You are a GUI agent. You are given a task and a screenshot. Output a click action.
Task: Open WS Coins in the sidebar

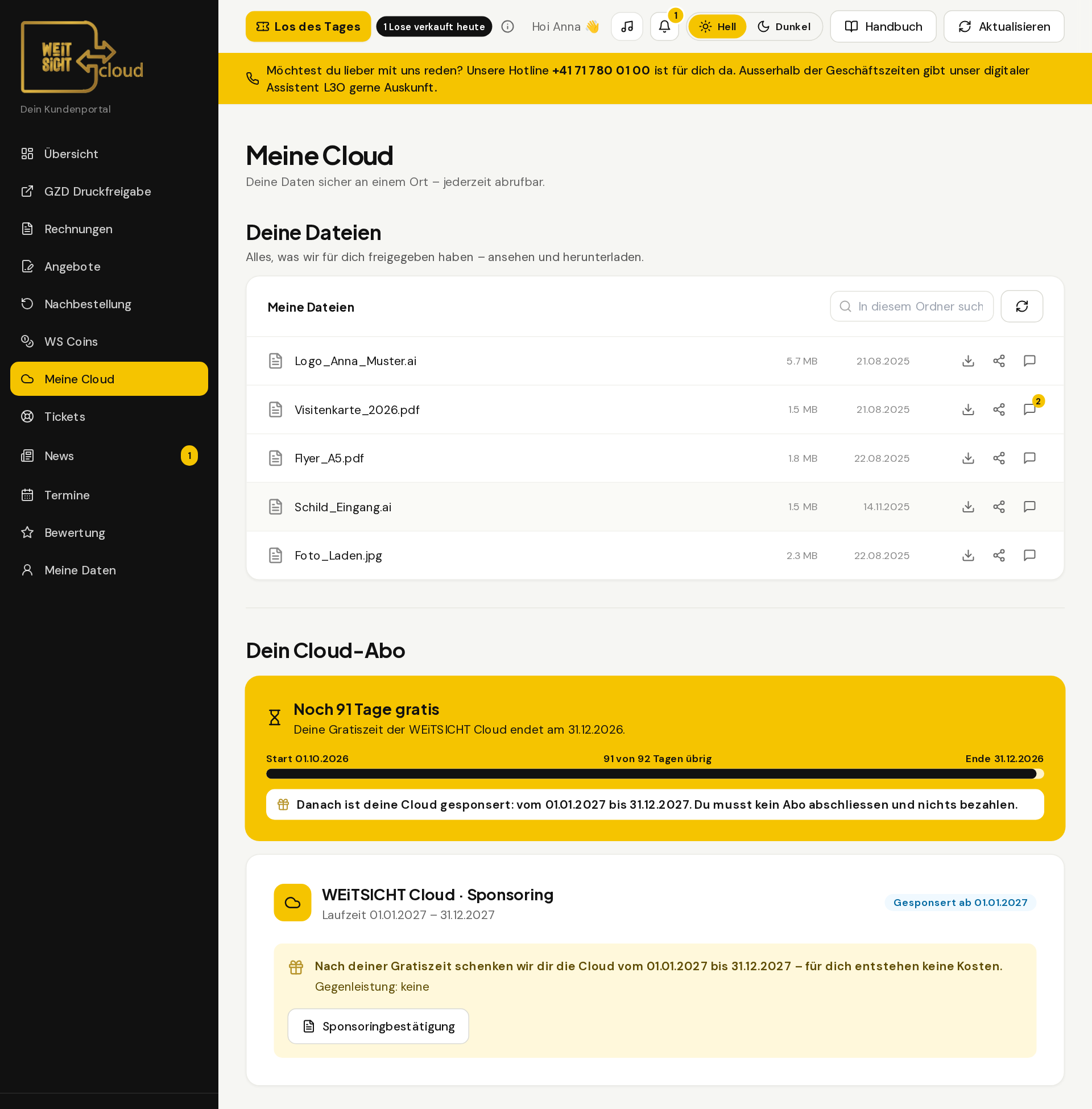pos(109,341)
